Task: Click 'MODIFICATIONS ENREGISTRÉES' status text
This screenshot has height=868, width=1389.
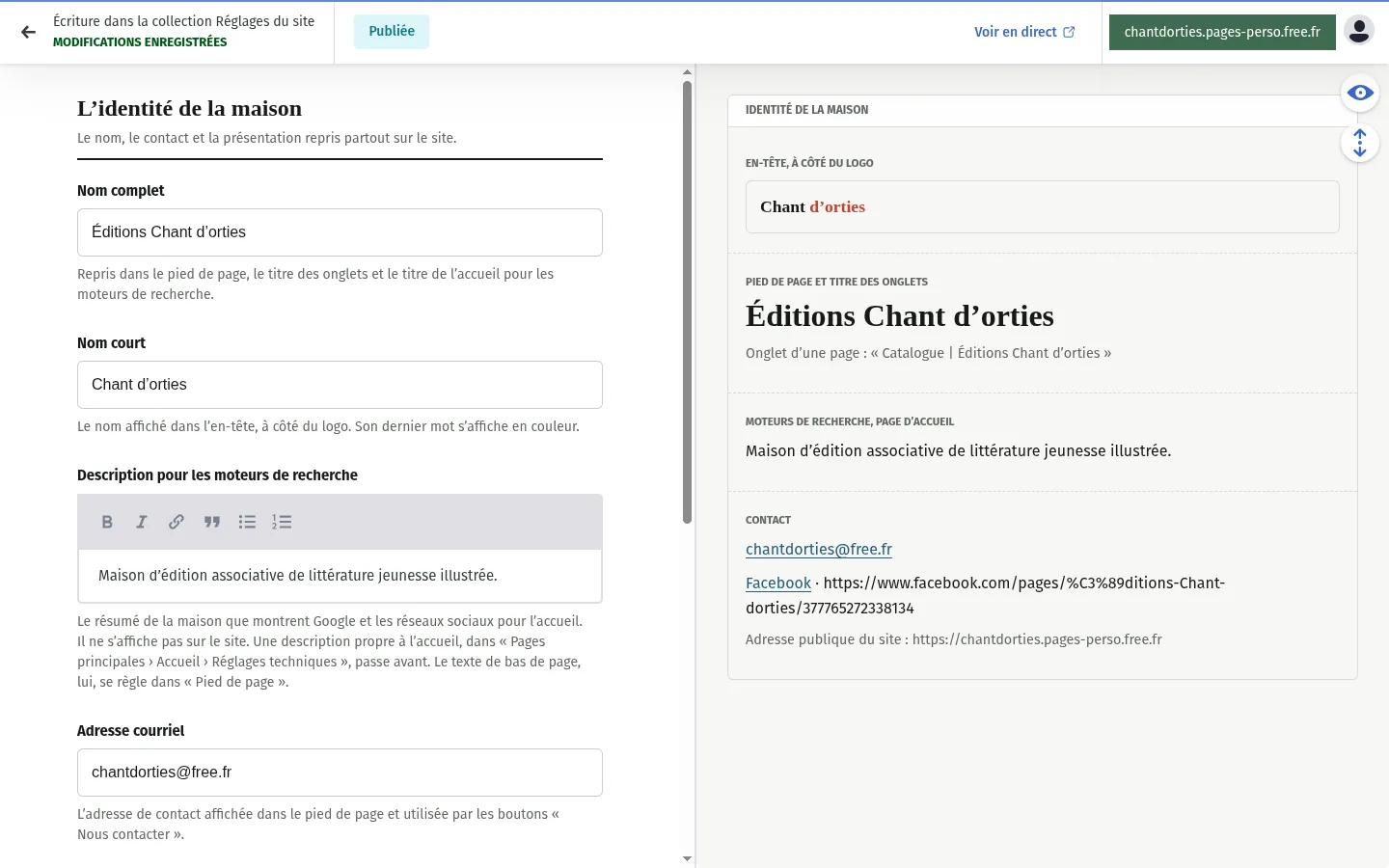Action: point(140,42)
